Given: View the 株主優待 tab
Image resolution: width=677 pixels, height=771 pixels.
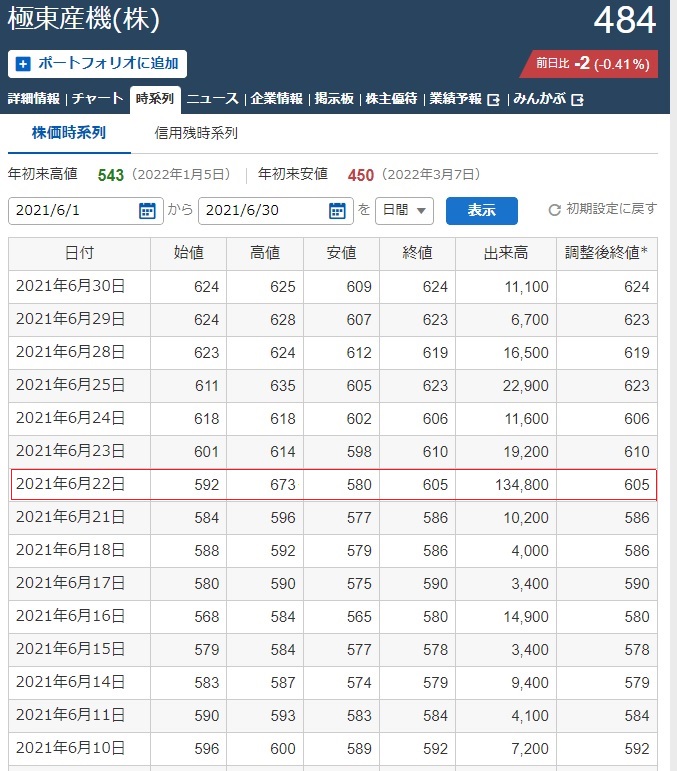Looking at the screenshot, I should coord(391,99).
